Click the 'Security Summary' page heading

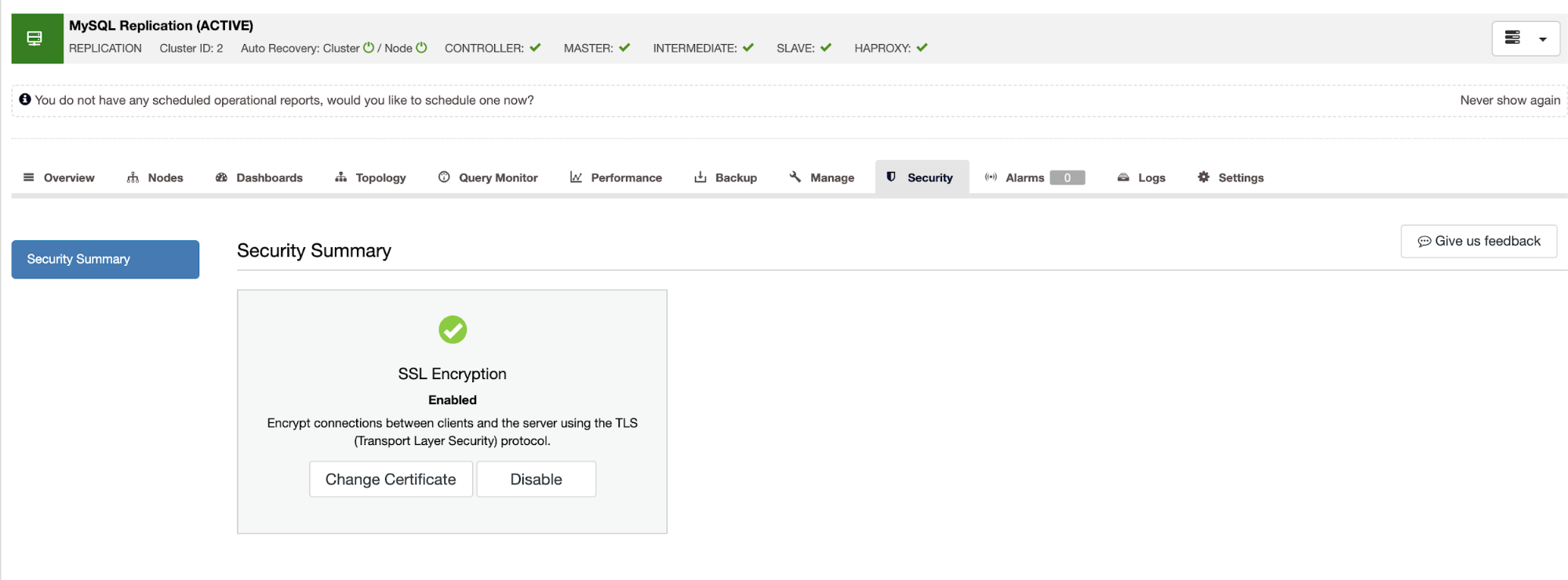click(x=314, y=250)
